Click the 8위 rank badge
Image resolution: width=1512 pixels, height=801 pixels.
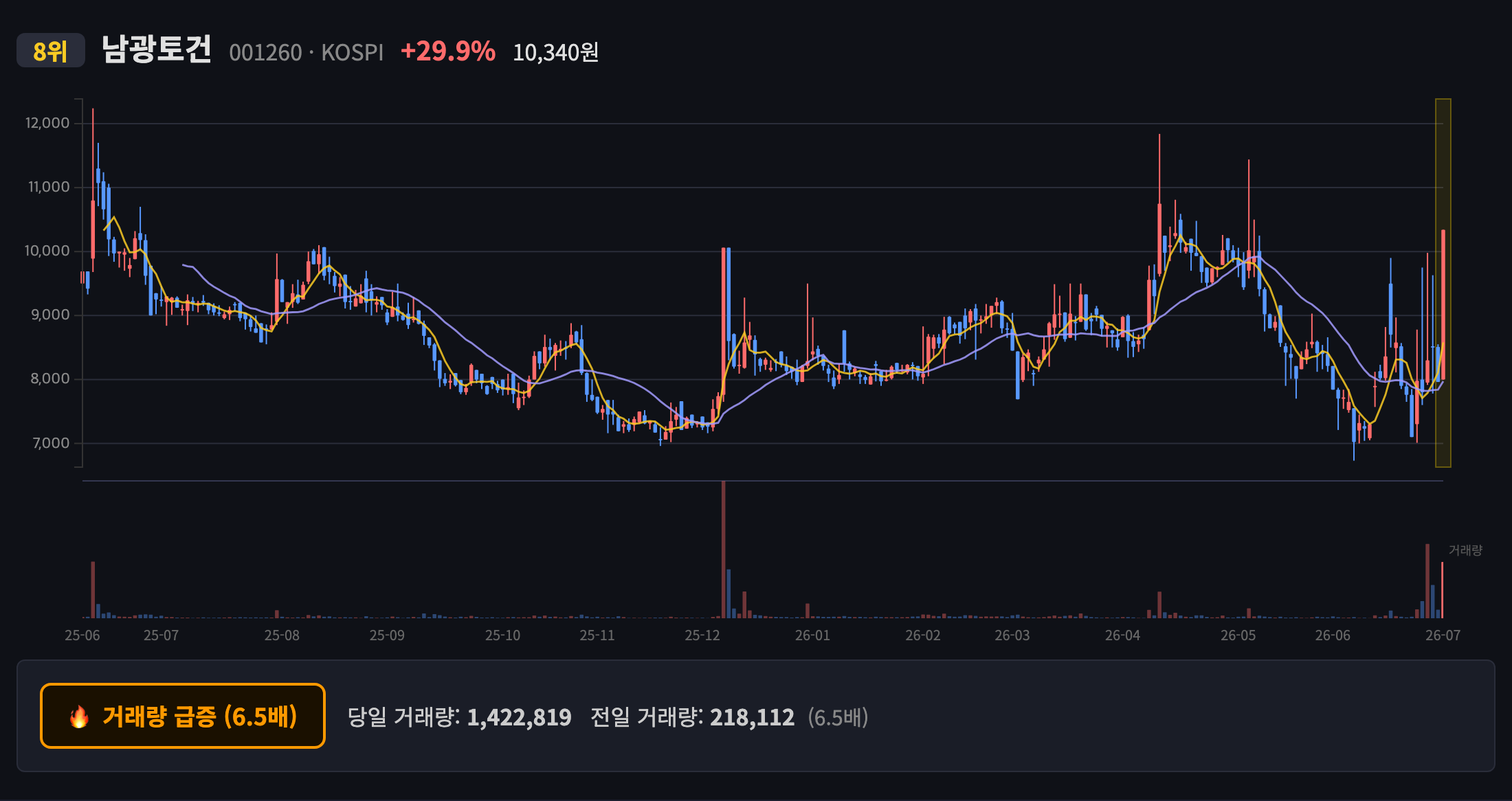coord(51,51)
